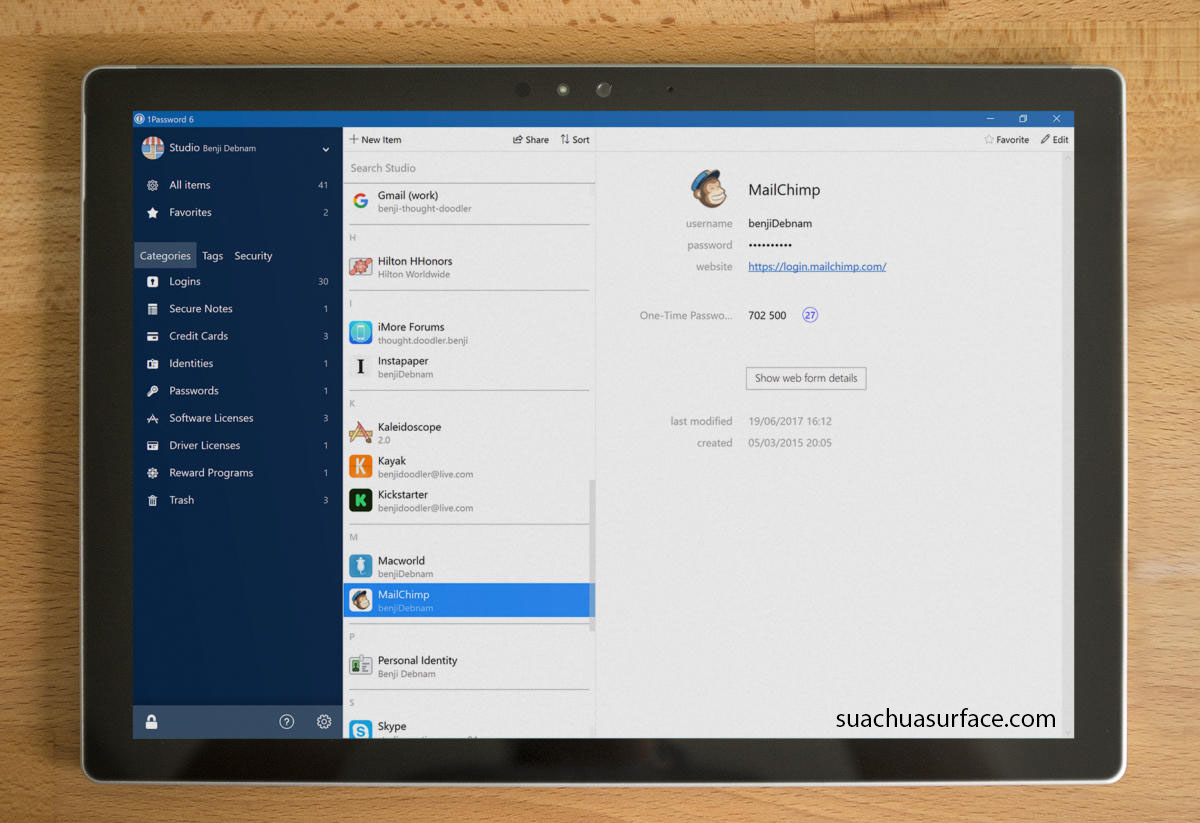Image resolution: width=1200 pixels, height=823 pixels.
Task: Click the Kayak entry email subtitle
Action: click(426, 475)
